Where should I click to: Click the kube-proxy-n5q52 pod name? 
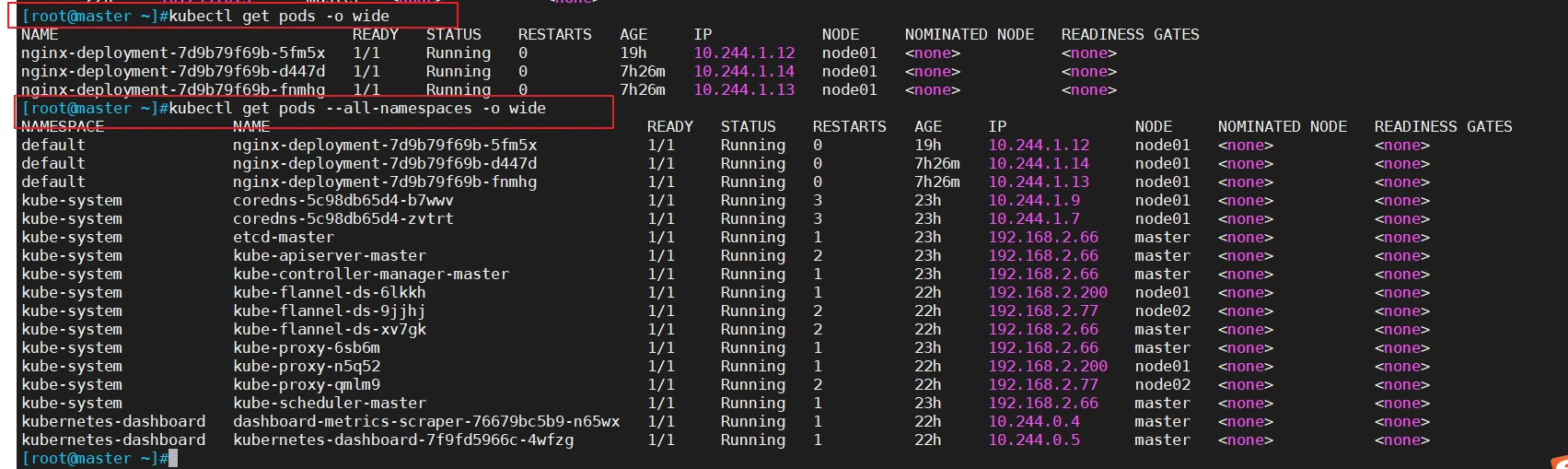[307, 366]
